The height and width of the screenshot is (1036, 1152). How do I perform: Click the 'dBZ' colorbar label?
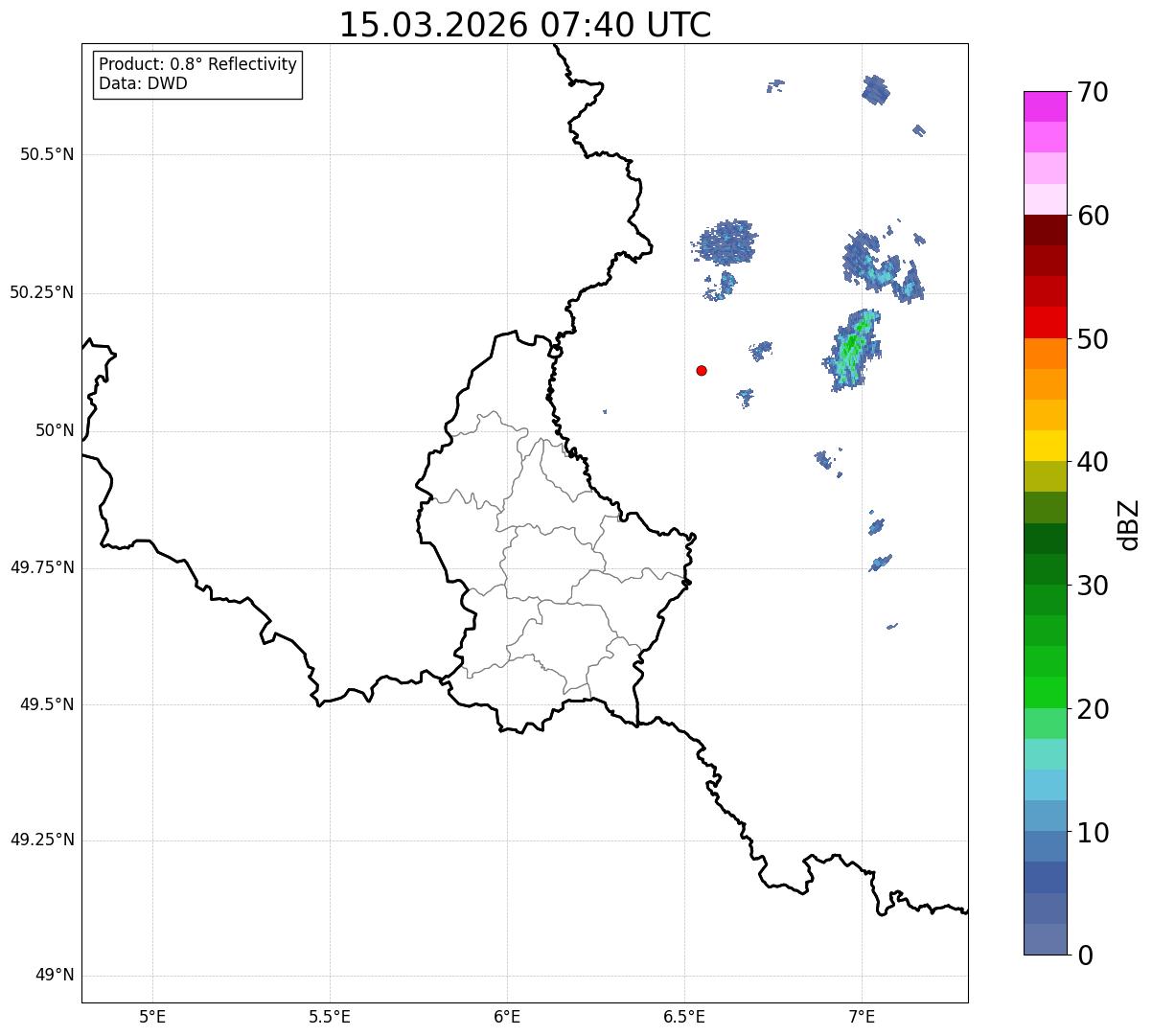click(1129, 524)
